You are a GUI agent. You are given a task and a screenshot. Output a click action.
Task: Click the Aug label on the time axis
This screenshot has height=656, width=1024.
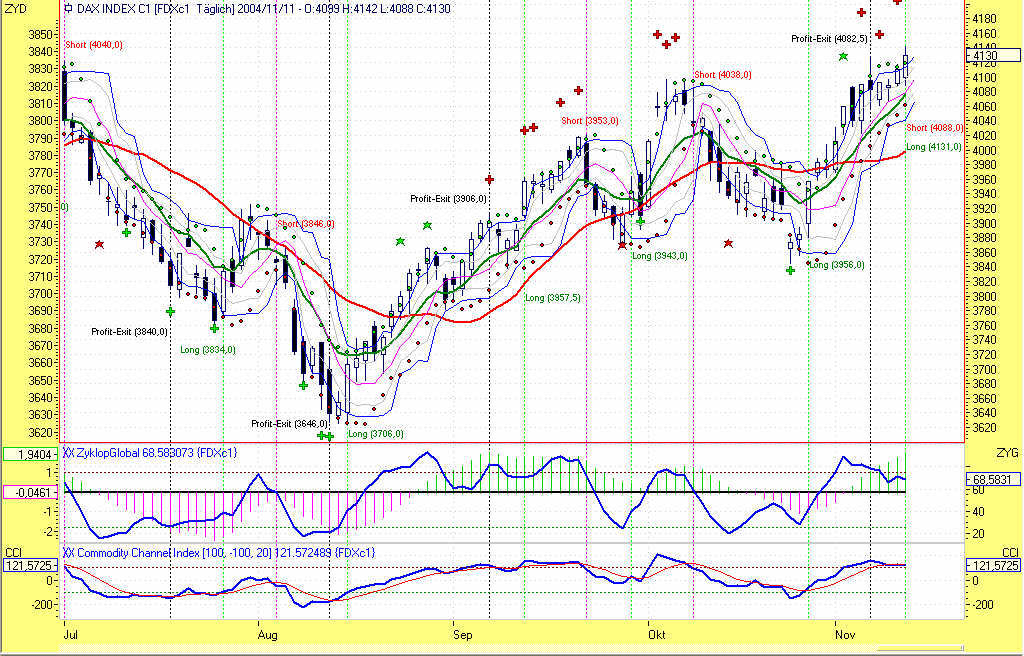tap(268, 635)
